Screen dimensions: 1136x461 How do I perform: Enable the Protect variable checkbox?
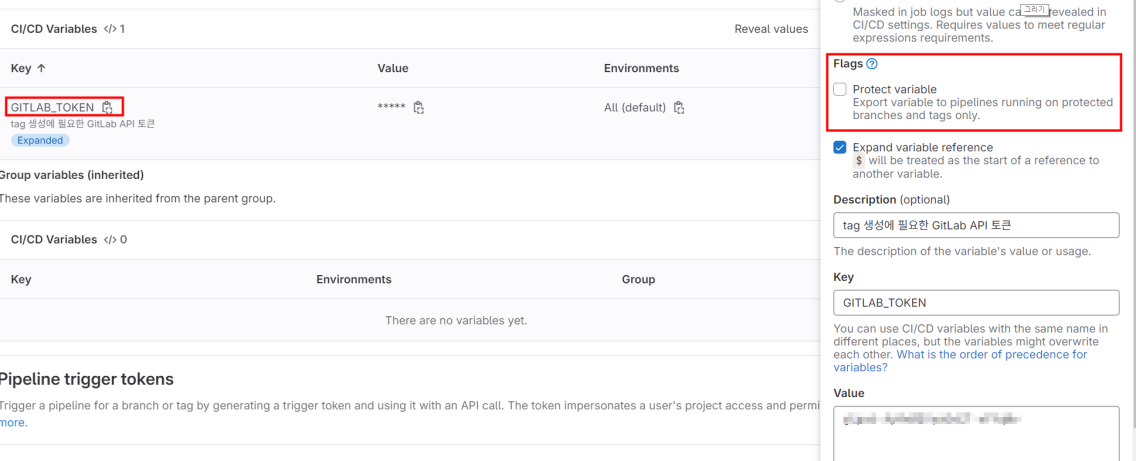[840, 90]
